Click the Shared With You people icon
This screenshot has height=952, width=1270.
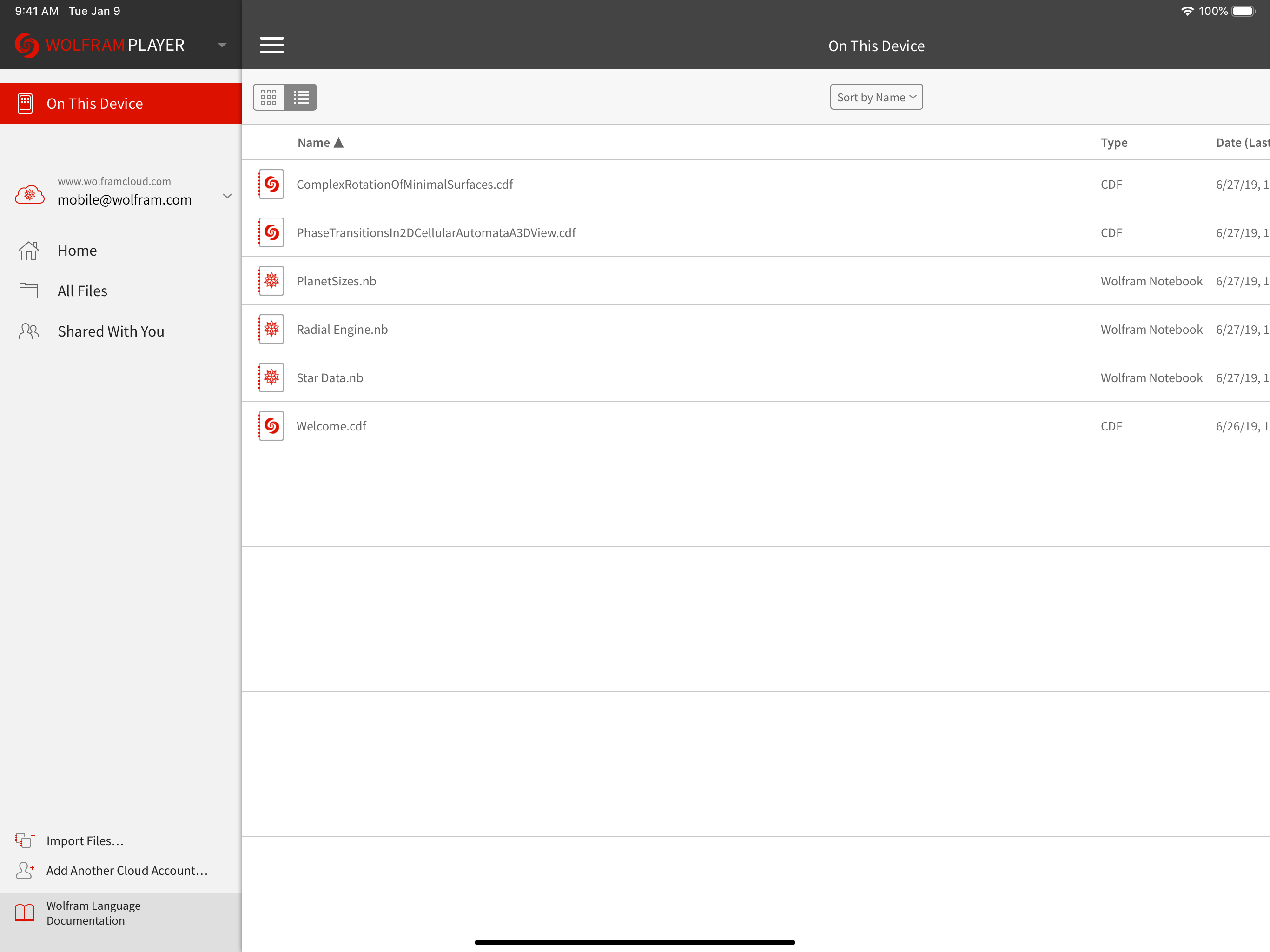[29, 331]
